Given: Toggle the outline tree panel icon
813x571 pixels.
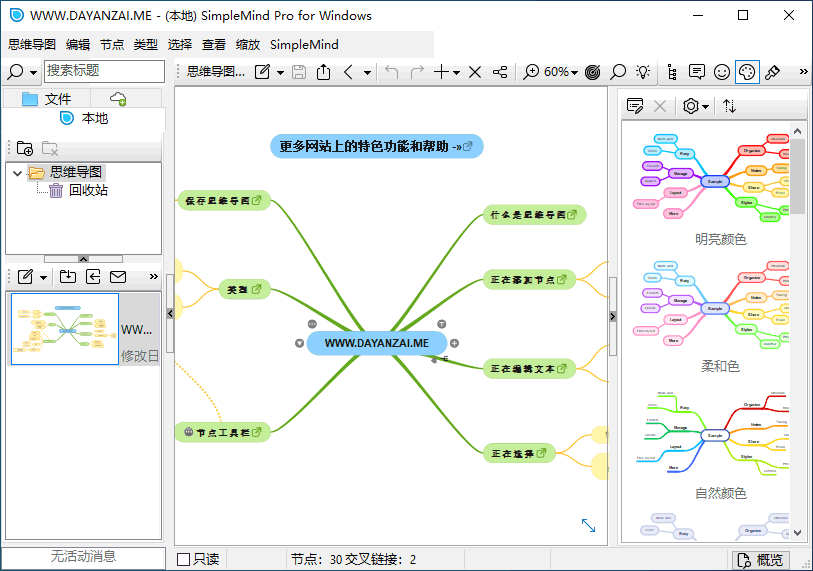Looking at the screenshot, I should click(x=672, y=72).
